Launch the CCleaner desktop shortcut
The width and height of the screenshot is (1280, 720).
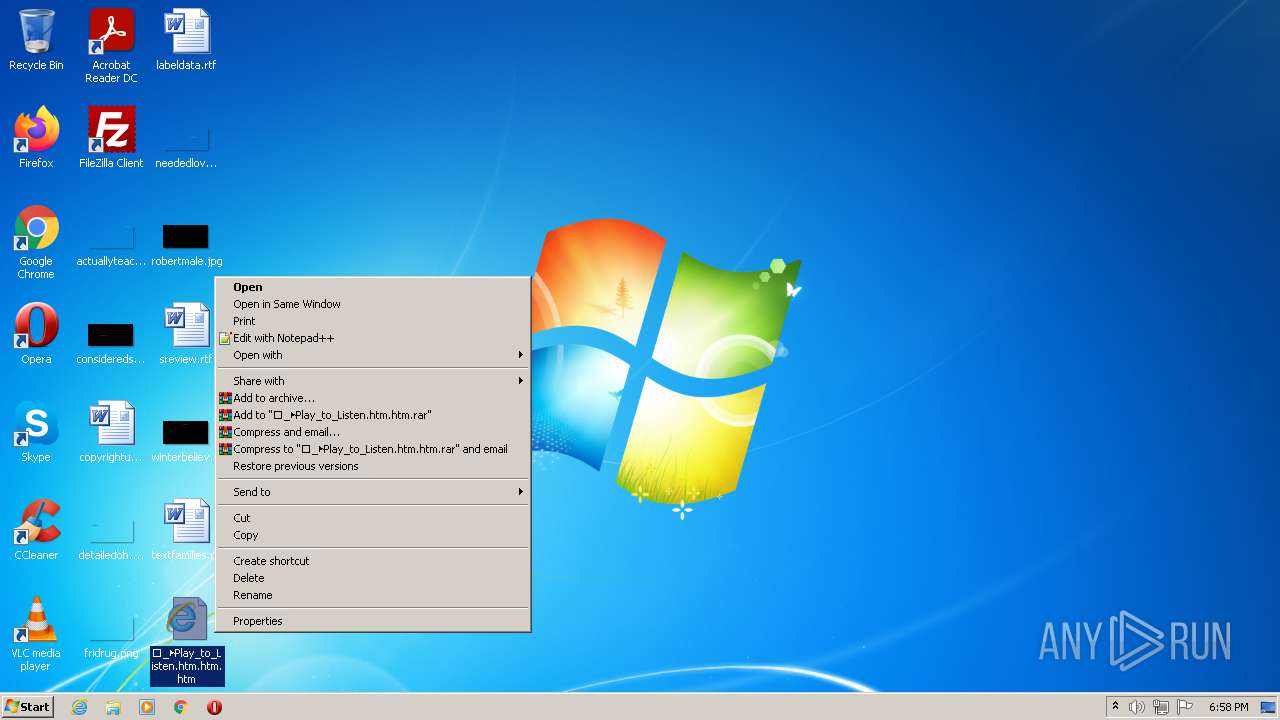(36, 530)
